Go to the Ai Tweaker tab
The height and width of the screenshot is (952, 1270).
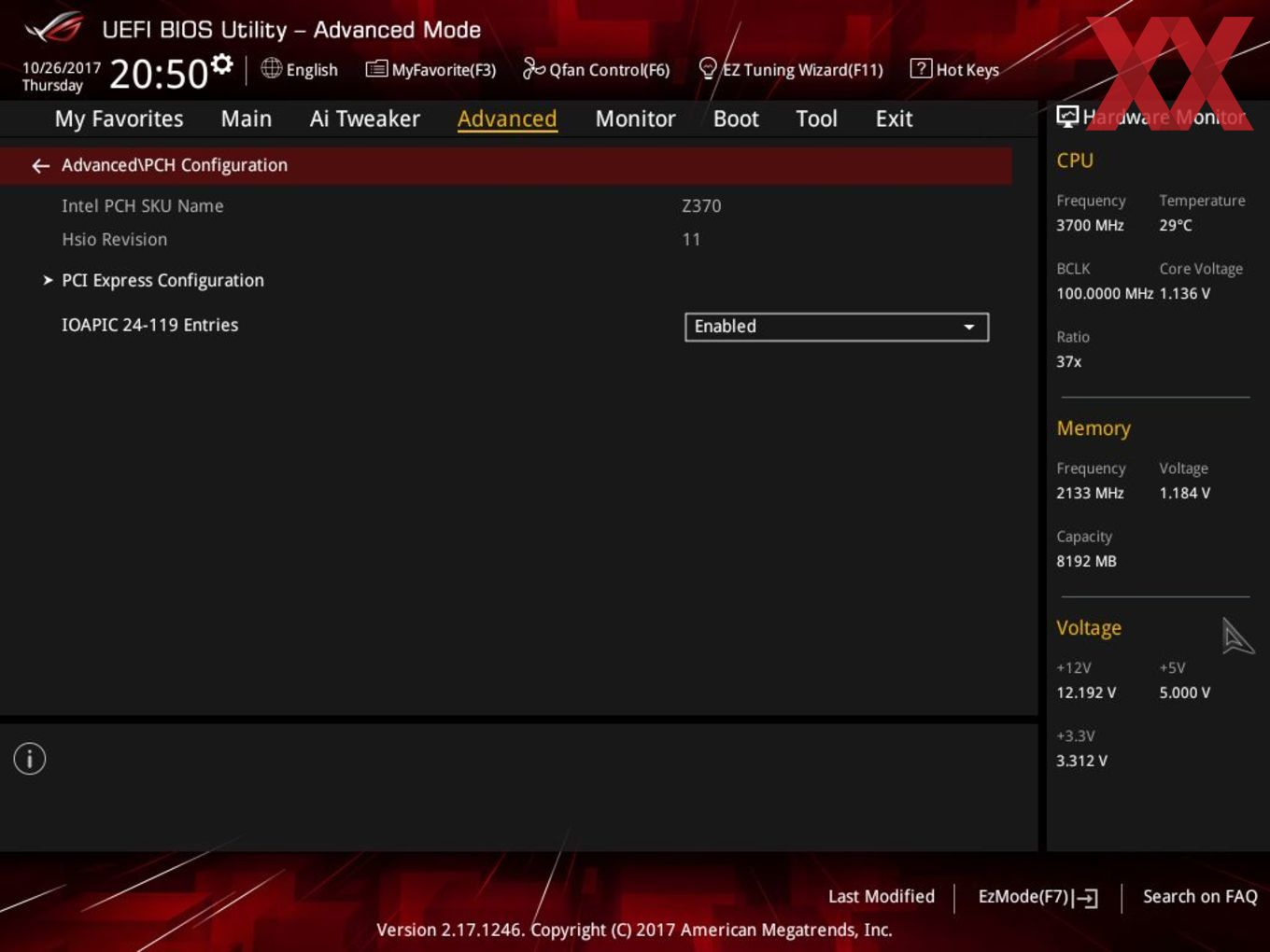tap(365, 119)
